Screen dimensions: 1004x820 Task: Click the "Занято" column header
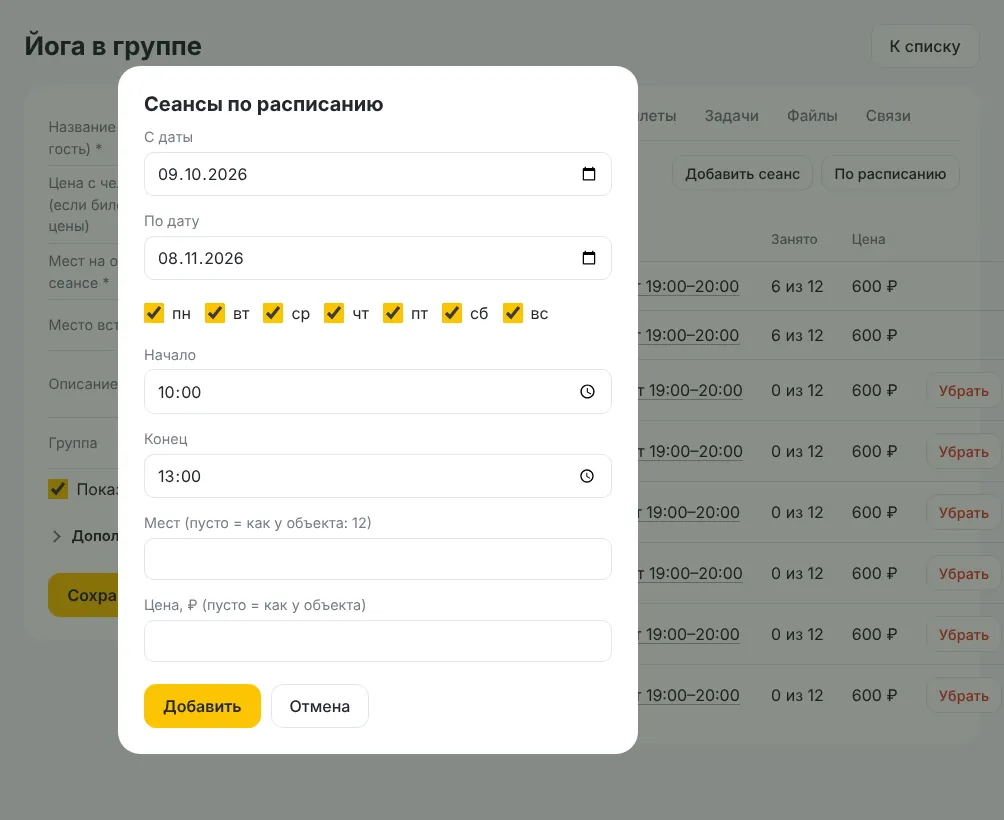click(x=794, y=239)
